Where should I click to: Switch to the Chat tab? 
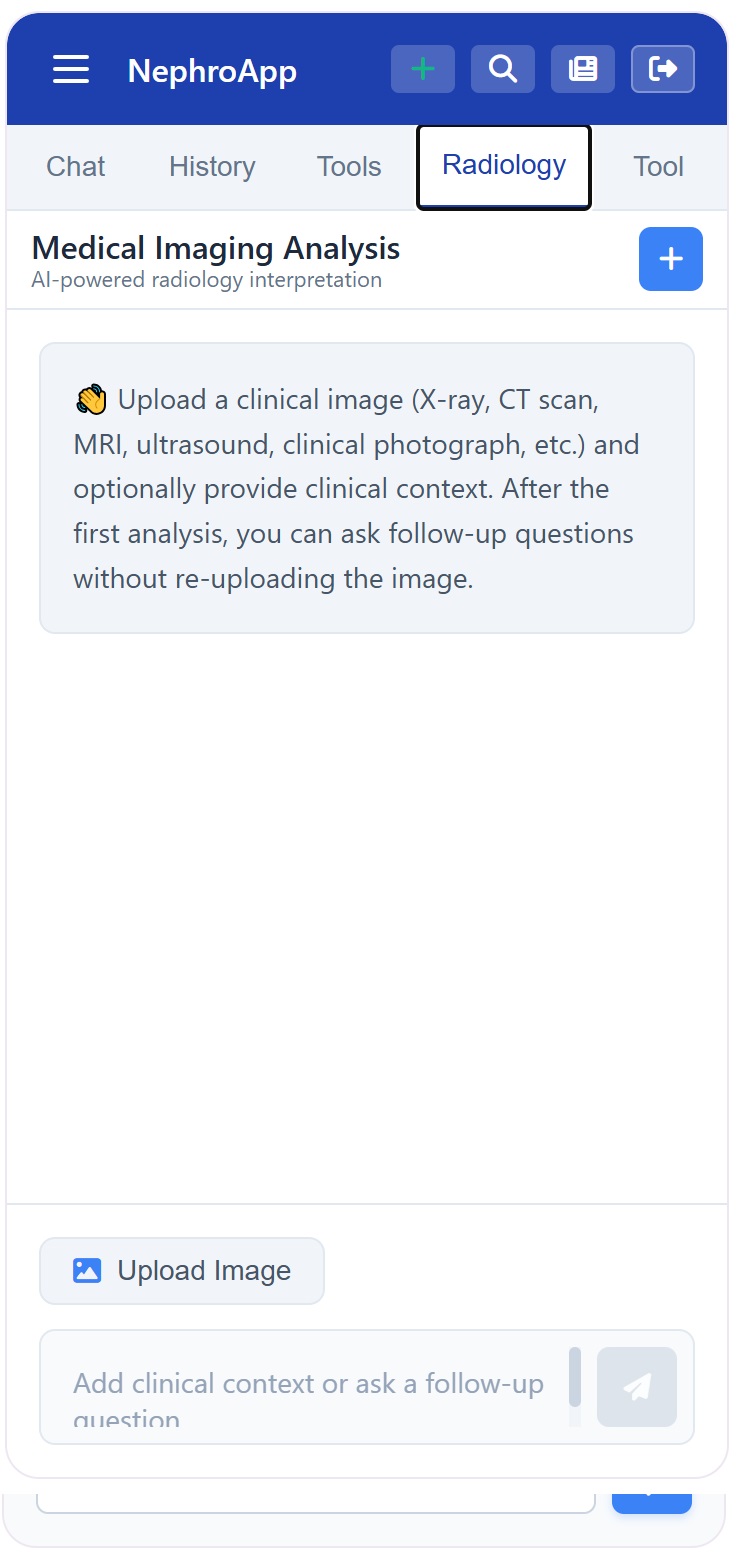tap(76, 166)
